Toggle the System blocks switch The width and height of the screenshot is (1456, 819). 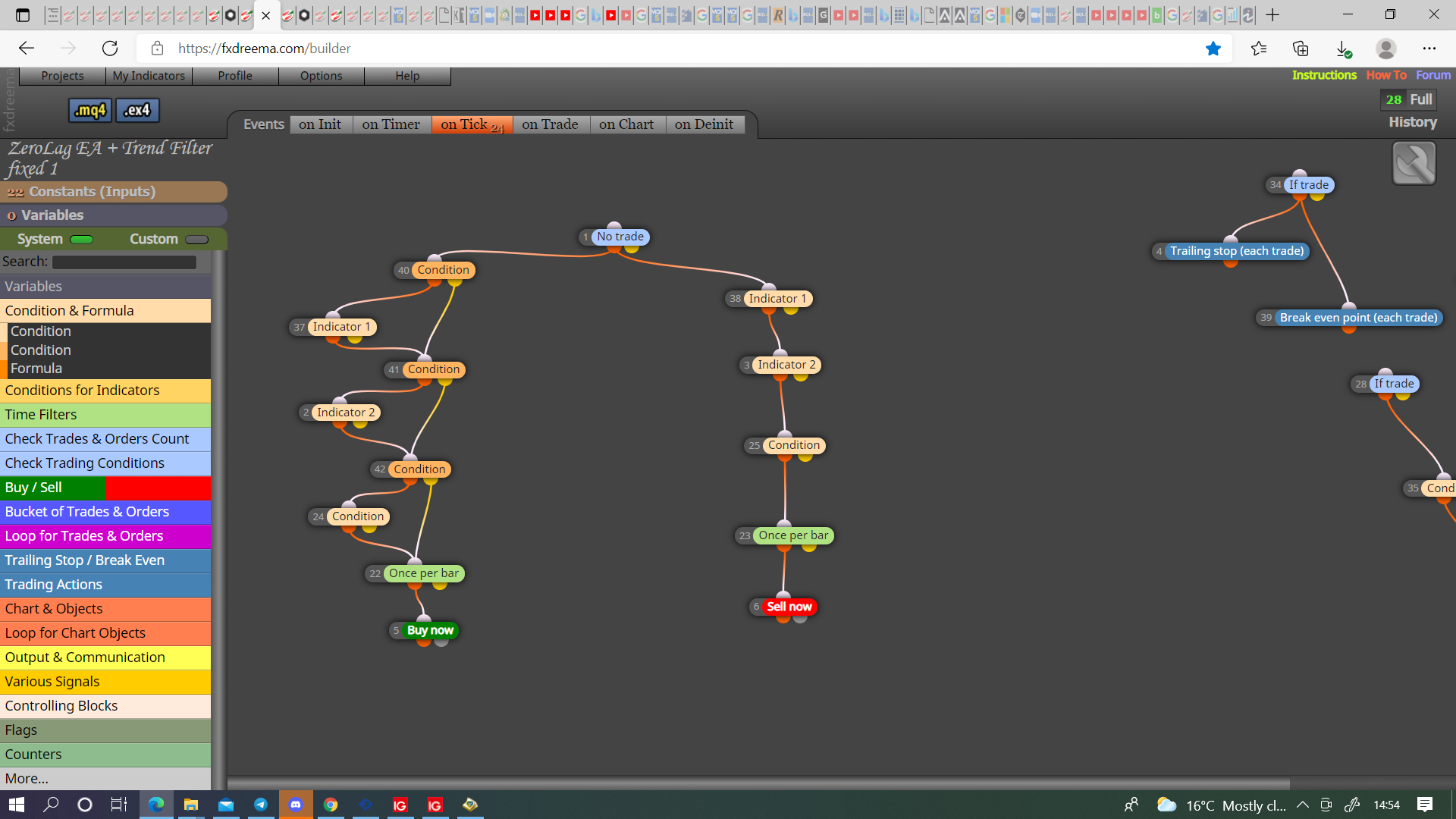tap(81, 240)
